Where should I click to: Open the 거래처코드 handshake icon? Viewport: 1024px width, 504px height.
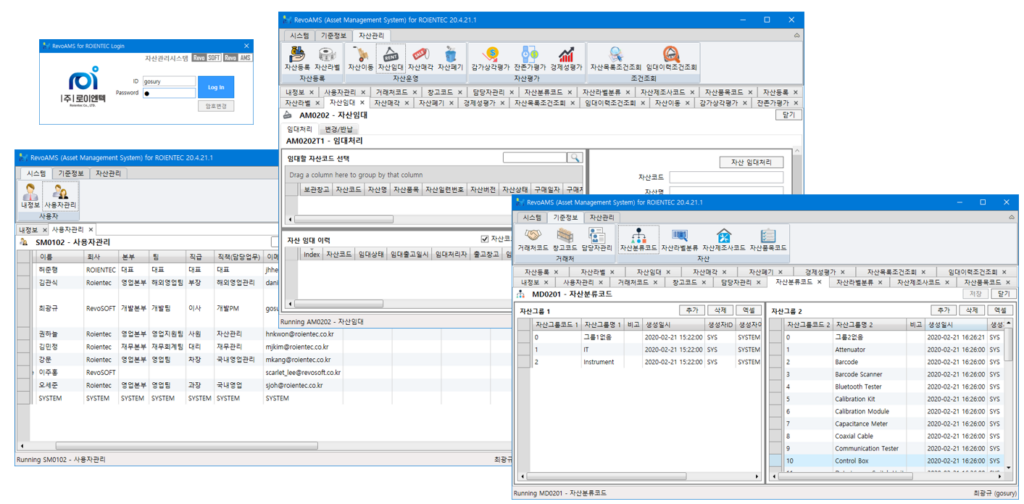533,239
